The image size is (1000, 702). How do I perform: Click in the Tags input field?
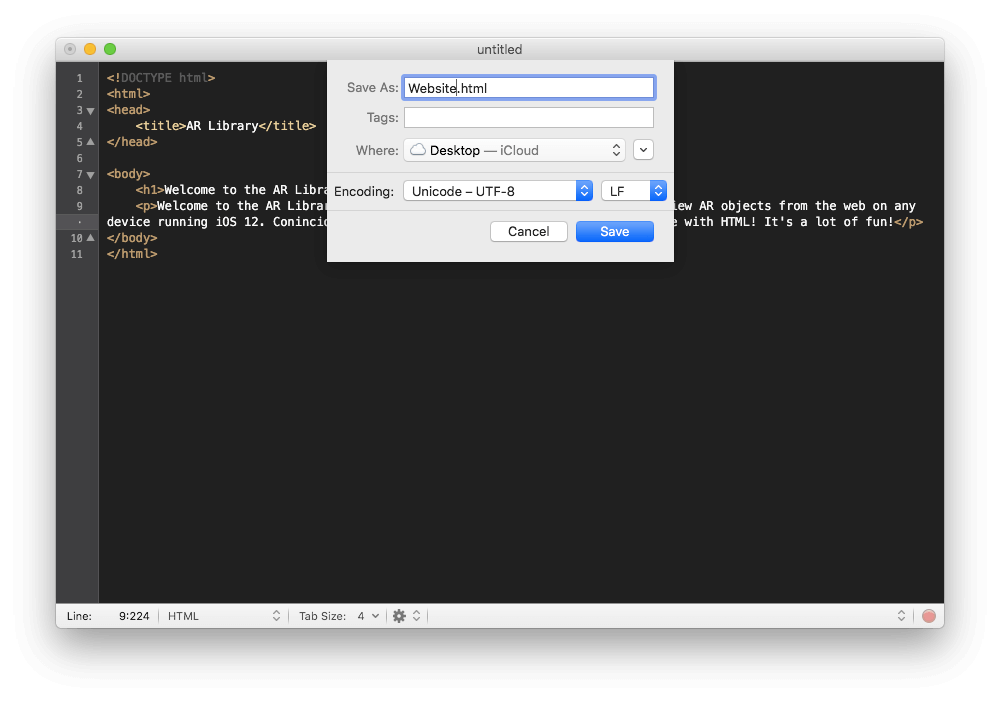tap(528, 118)
